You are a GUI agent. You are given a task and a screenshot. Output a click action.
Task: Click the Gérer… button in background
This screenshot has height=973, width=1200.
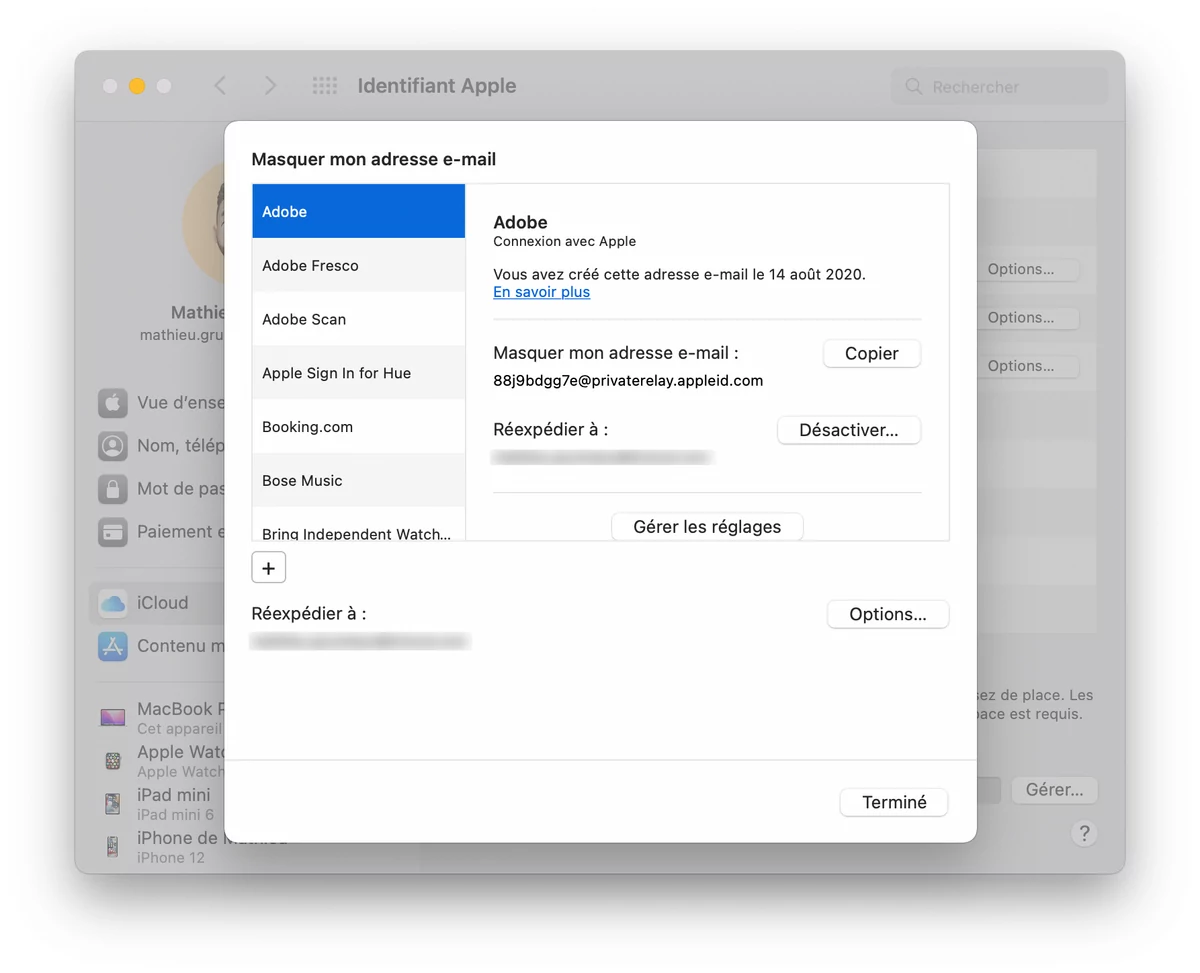pos(1054,790)
